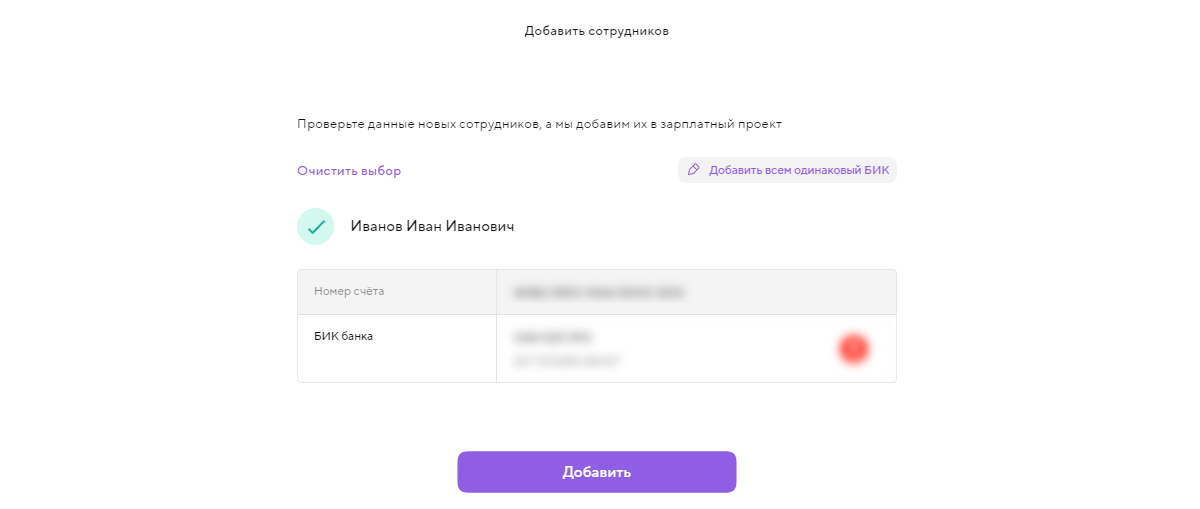
Task: Toggle the green checkmark for Иванов
Action: click(315, 227)
